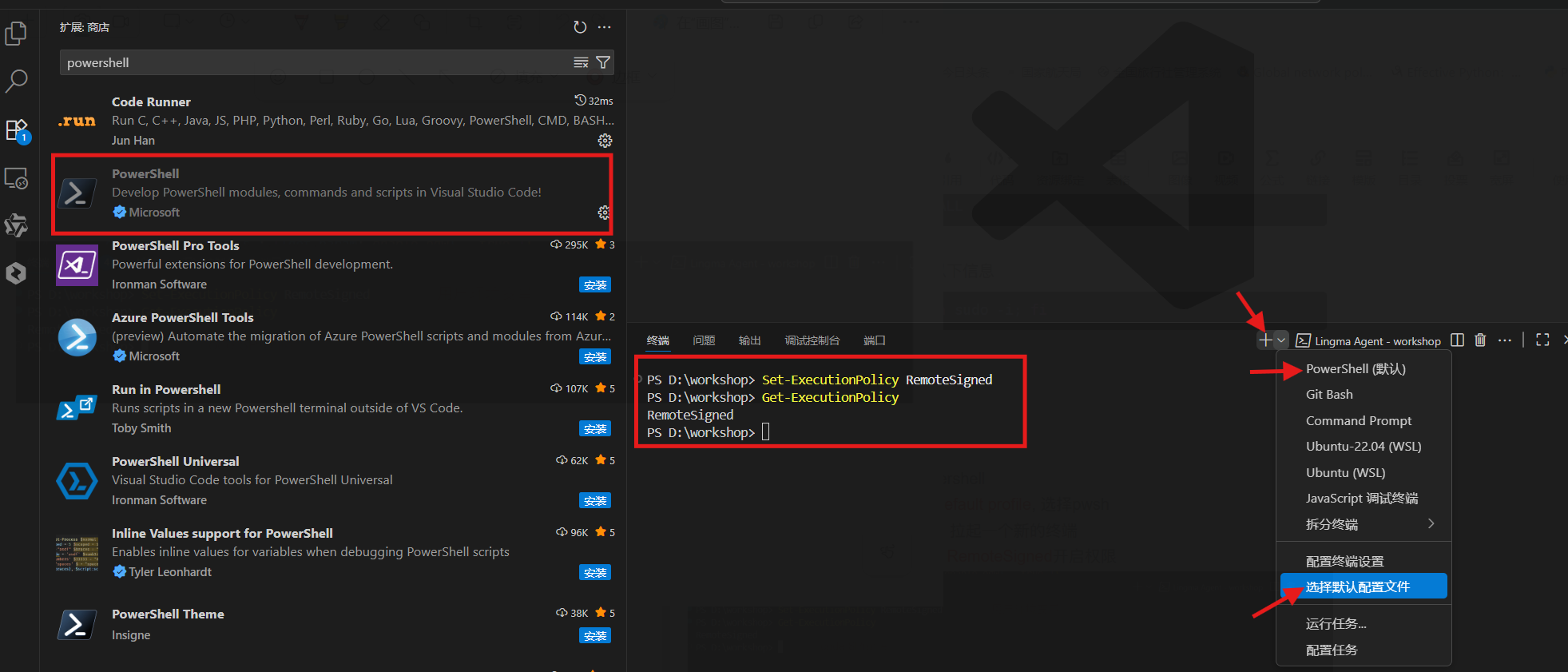The height and width of the screenshot is (672, 1568).
Task: Split the terminal with the split icon
Action: 1457,340
